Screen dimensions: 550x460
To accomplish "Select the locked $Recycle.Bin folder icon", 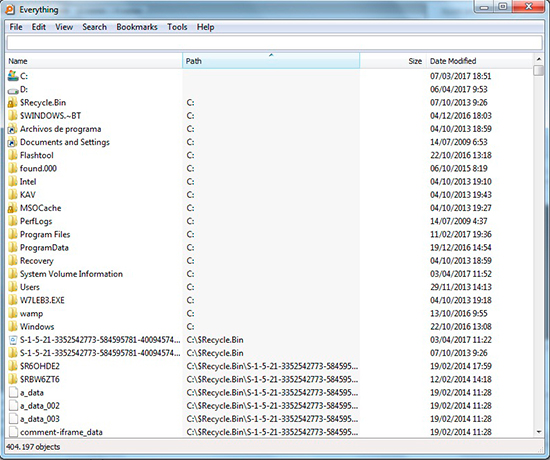I will pyautogui.click(x=13, y=102).
